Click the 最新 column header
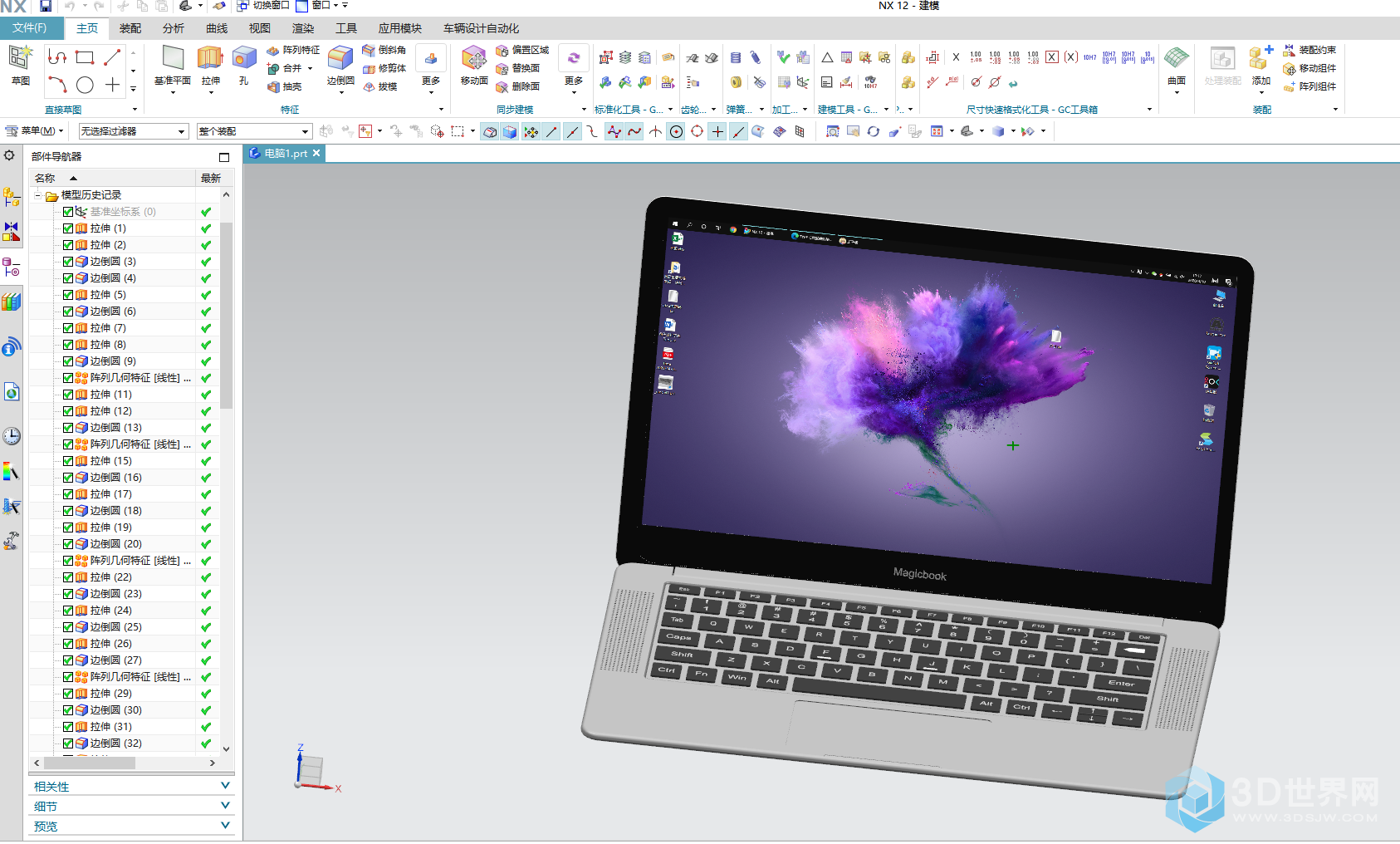Viewport: 1400px width, 844px height. coord(211,178)
